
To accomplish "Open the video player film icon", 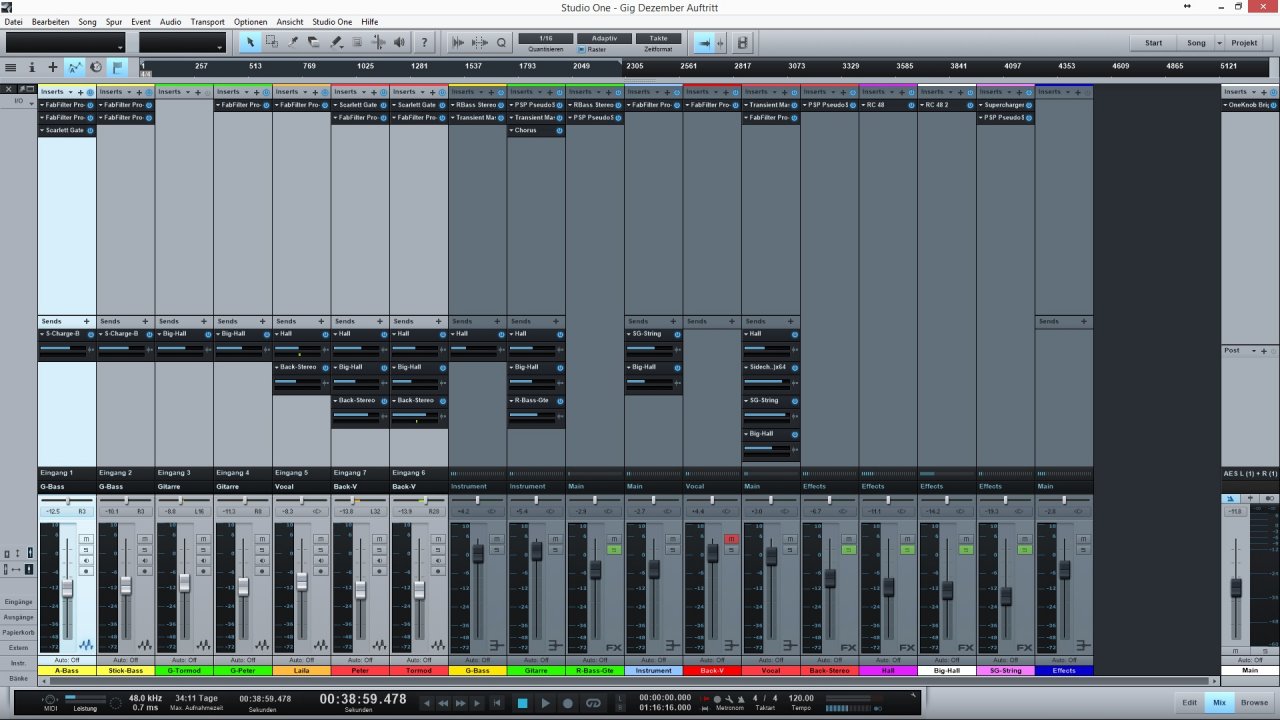I will pos(742,43).
